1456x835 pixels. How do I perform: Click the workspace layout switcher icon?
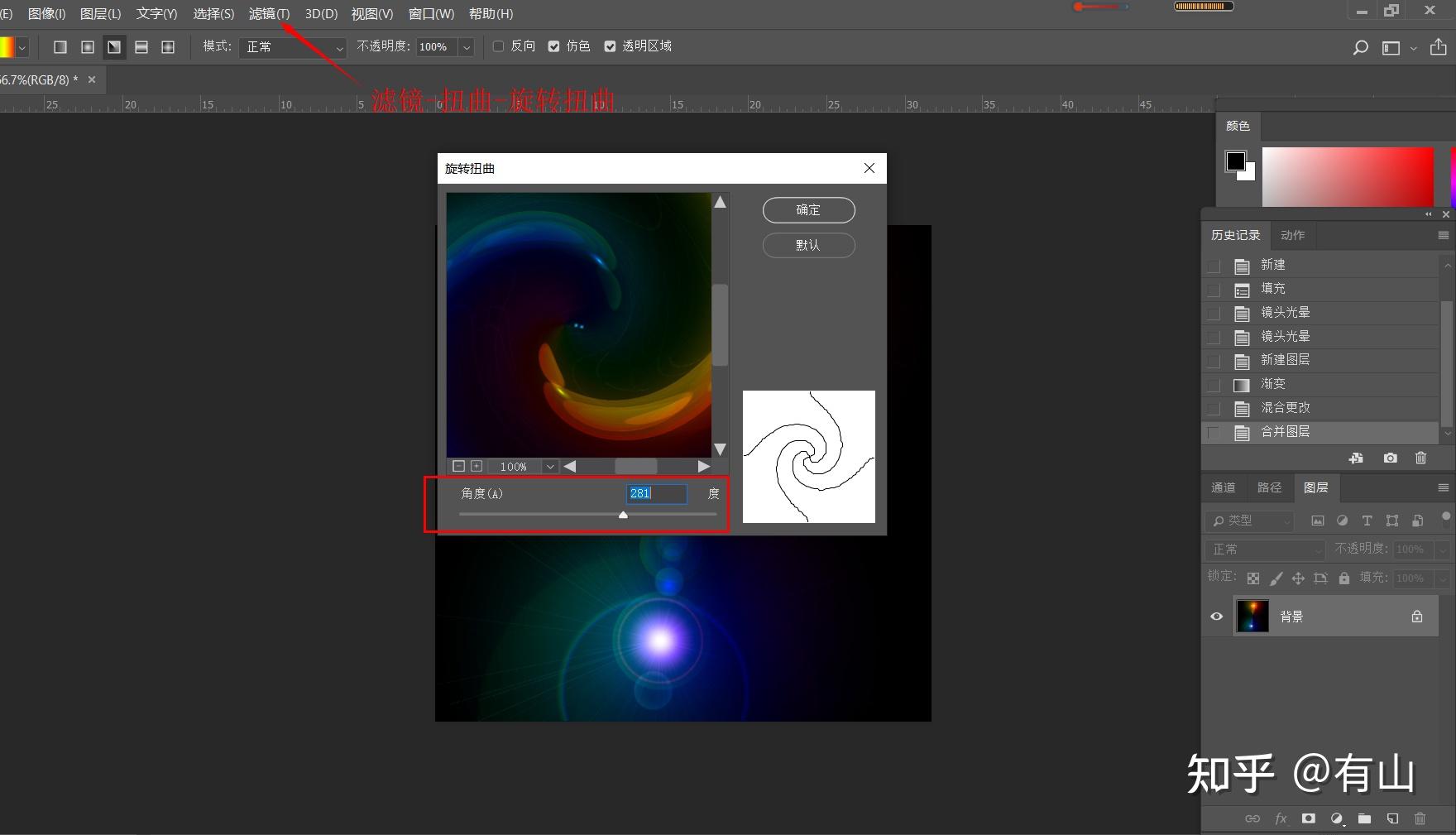pyautogui.click(x=1391, y=48)
